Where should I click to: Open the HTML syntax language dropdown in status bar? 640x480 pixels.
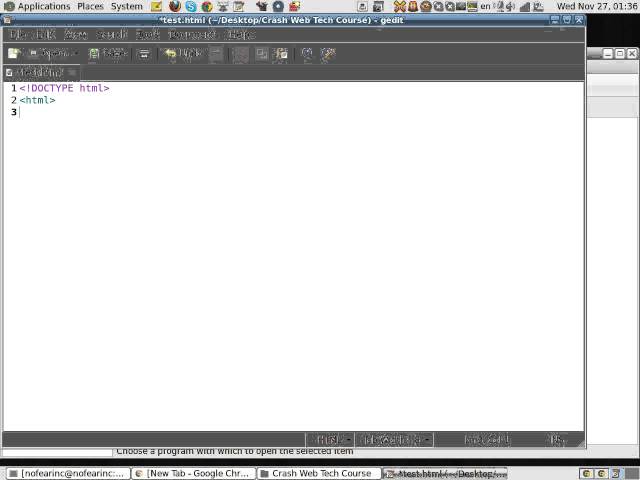(x=330, y=440)
